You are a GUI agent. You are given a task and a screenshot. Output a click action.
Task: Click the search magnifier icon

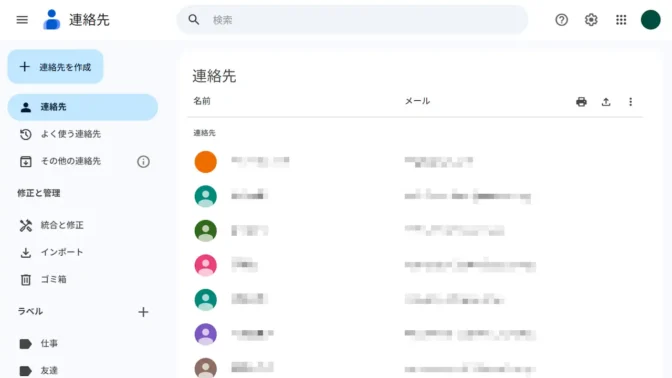tap(194, 20)
